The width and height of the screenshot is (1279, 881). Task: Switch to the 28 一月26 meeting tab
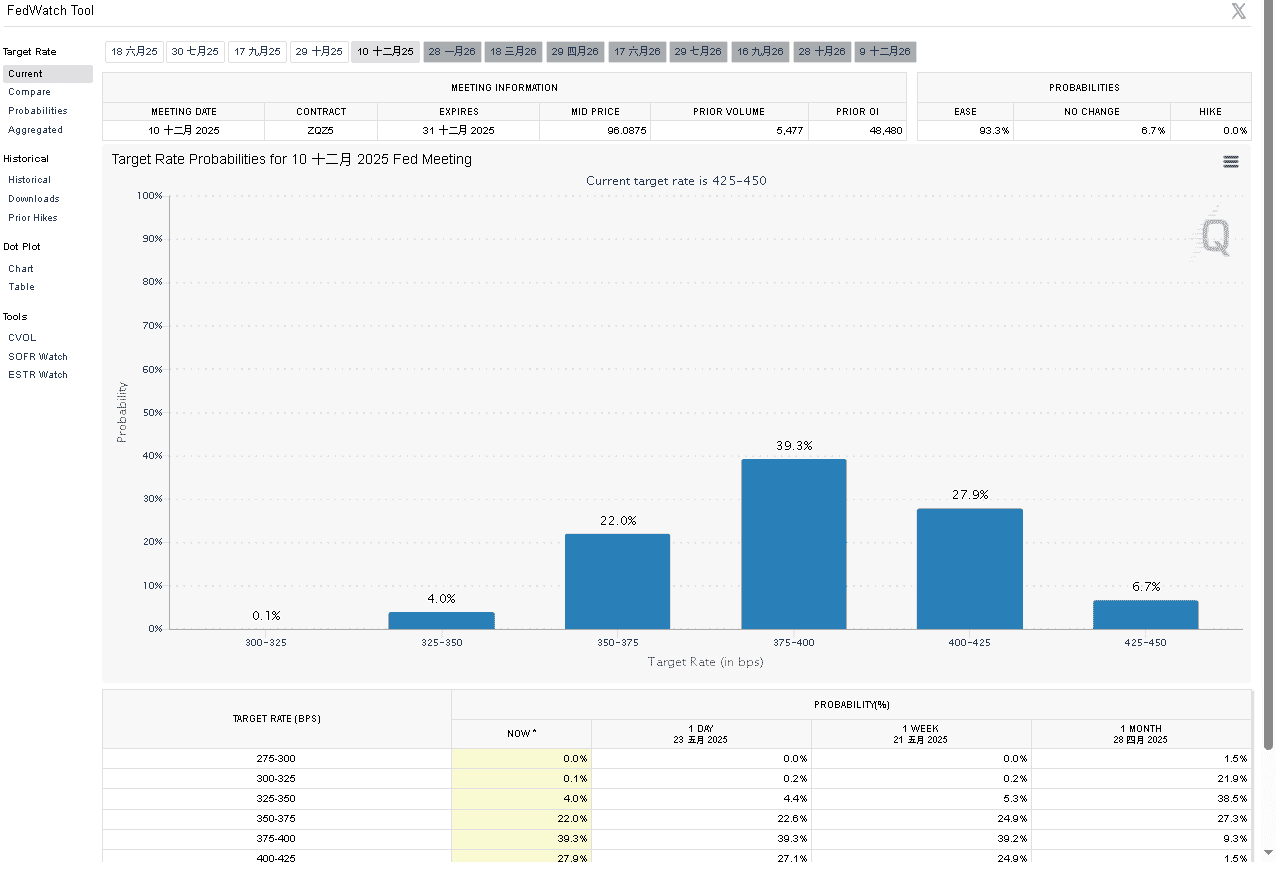tap(453, 52)
